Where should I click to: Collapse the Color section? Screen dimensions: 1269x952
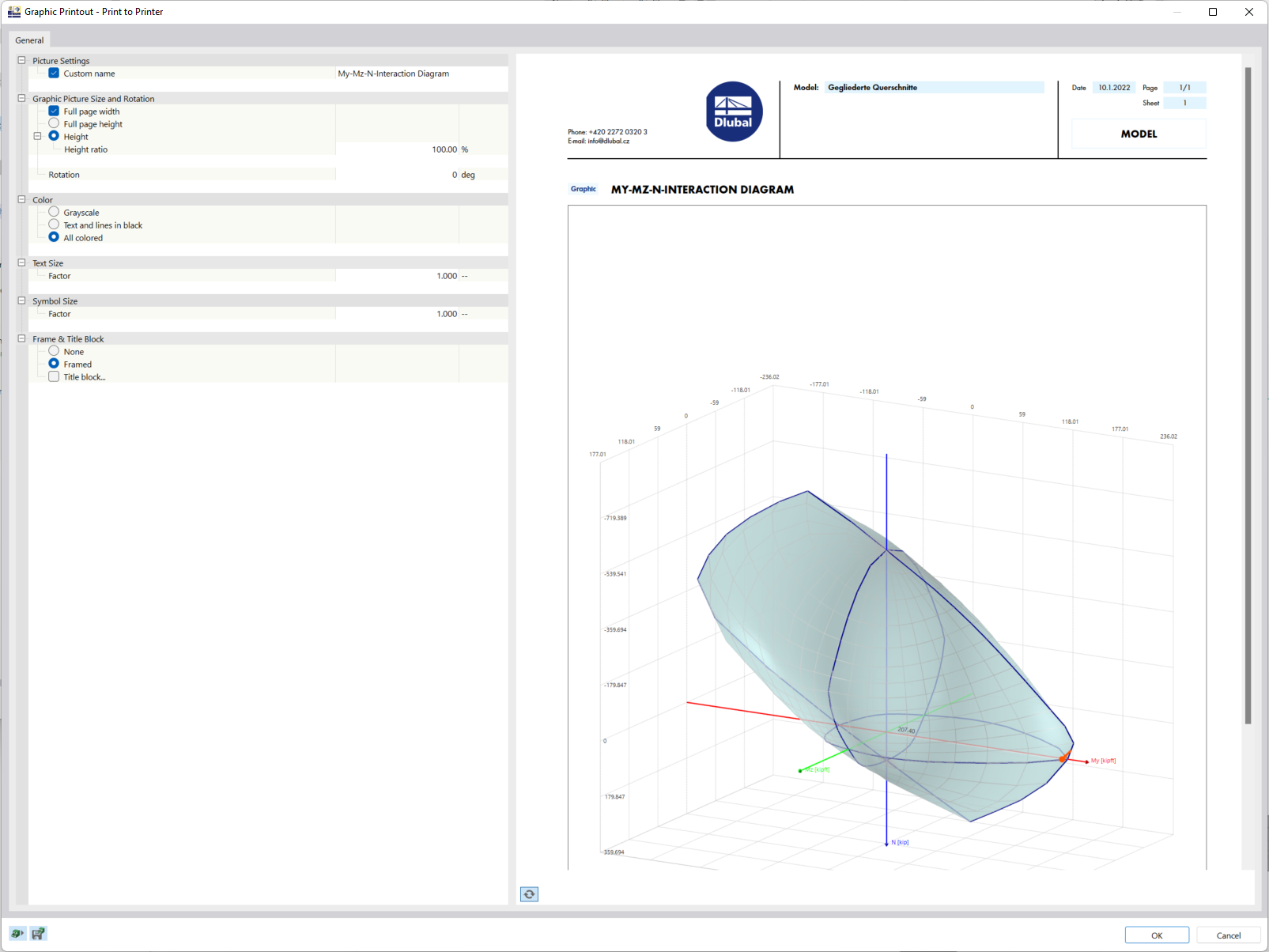point(21,199)
